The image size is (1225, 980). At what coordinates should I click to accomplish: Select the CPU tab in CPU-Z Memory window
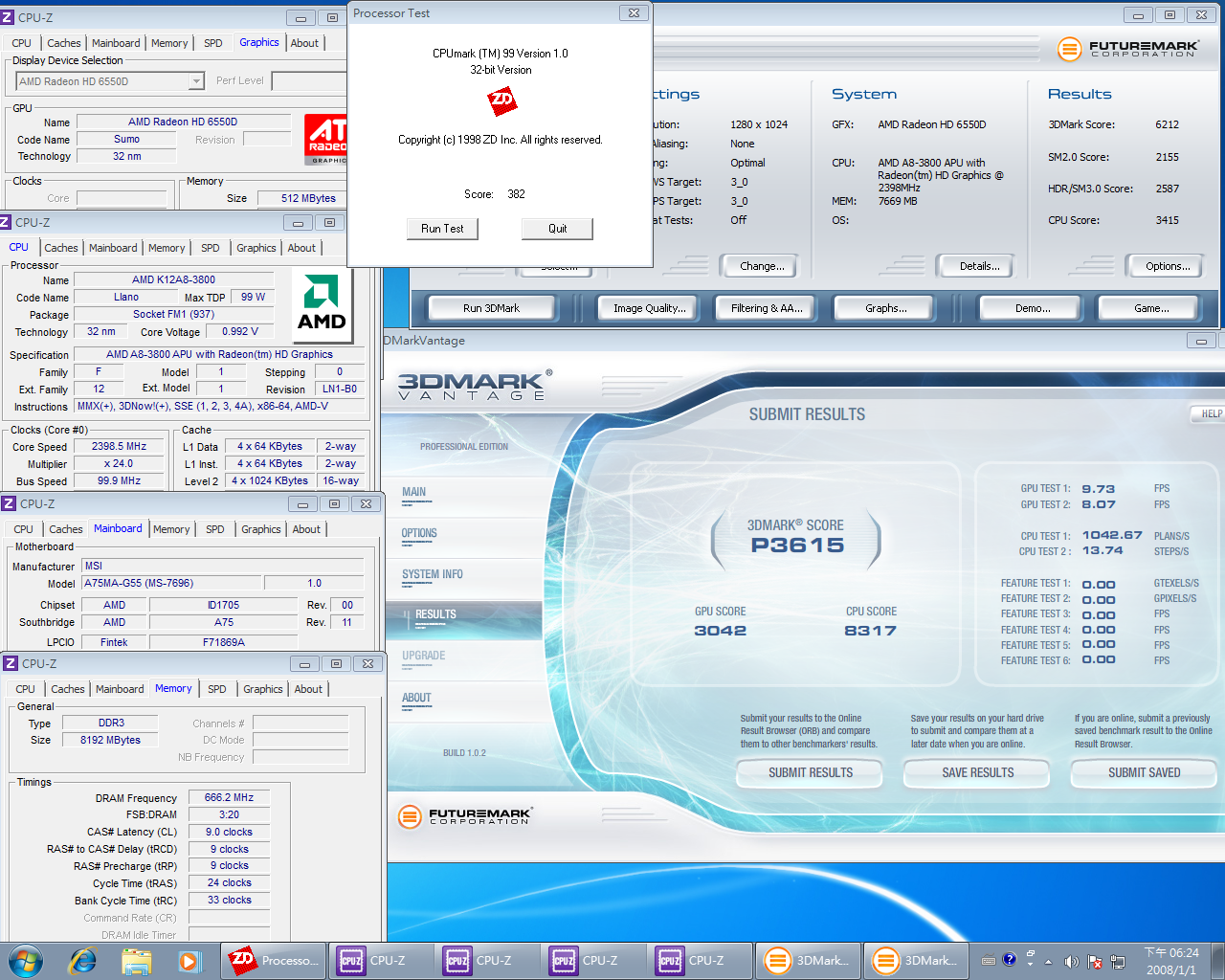coord(26,689)
